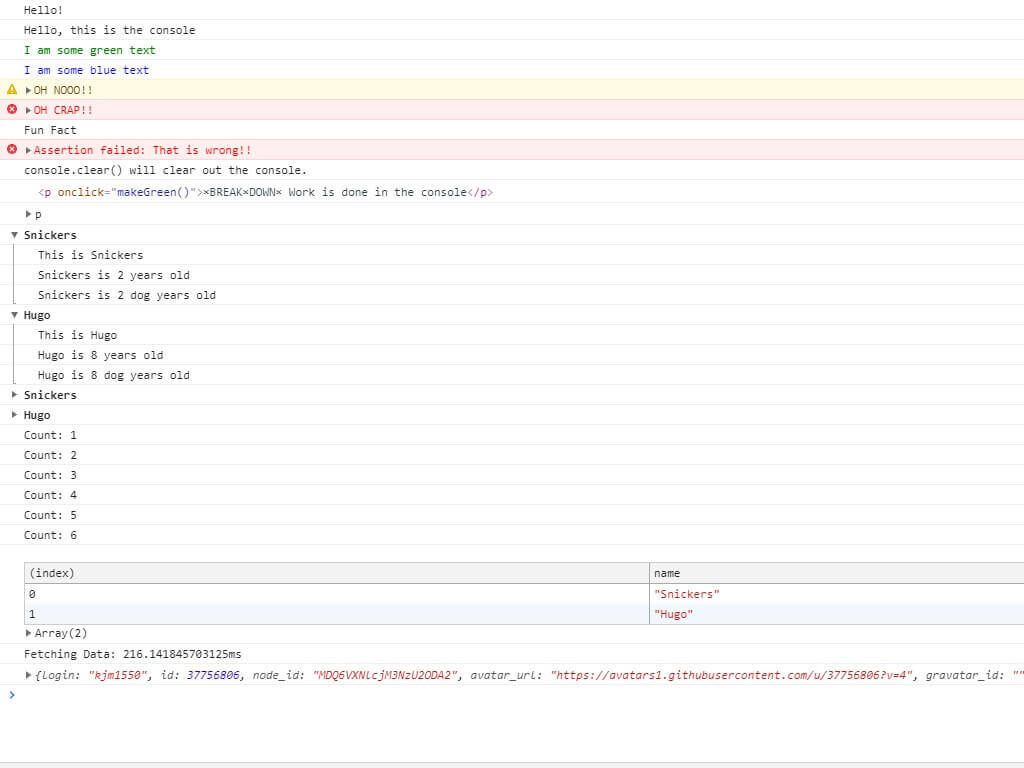
Task: Expand the Assertion failed message arrow
Action: [28, 150]
